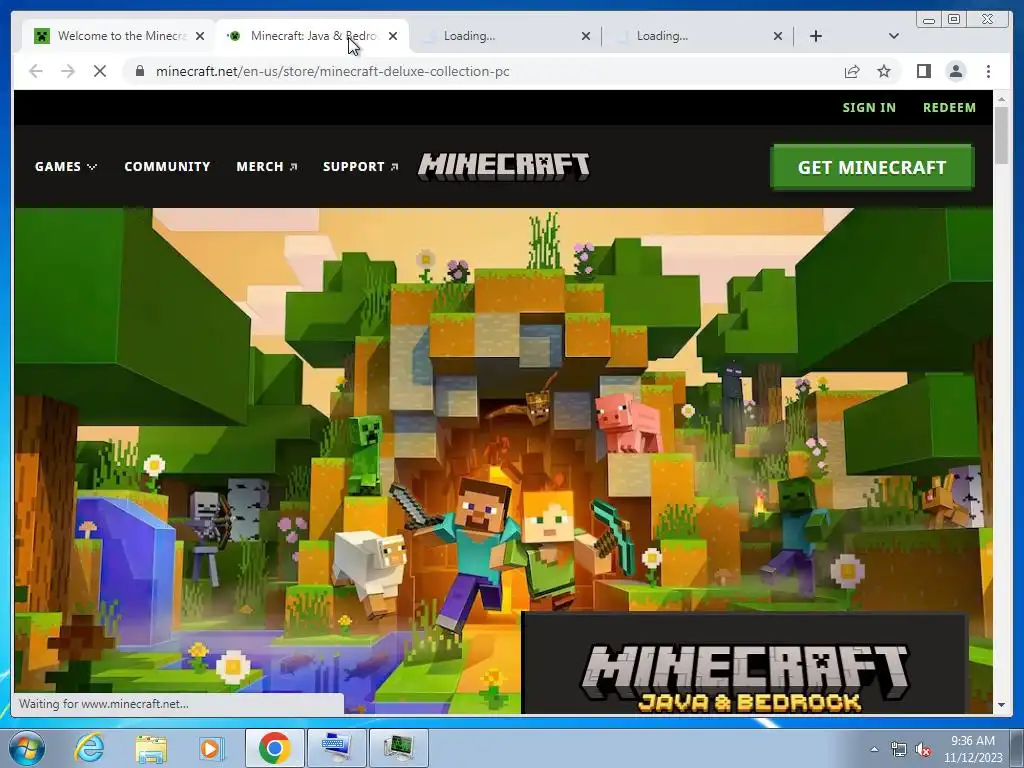Open the Chrome three-dot menu
This screenshot has height=768, width=1024.
click(x=988, y=71)
